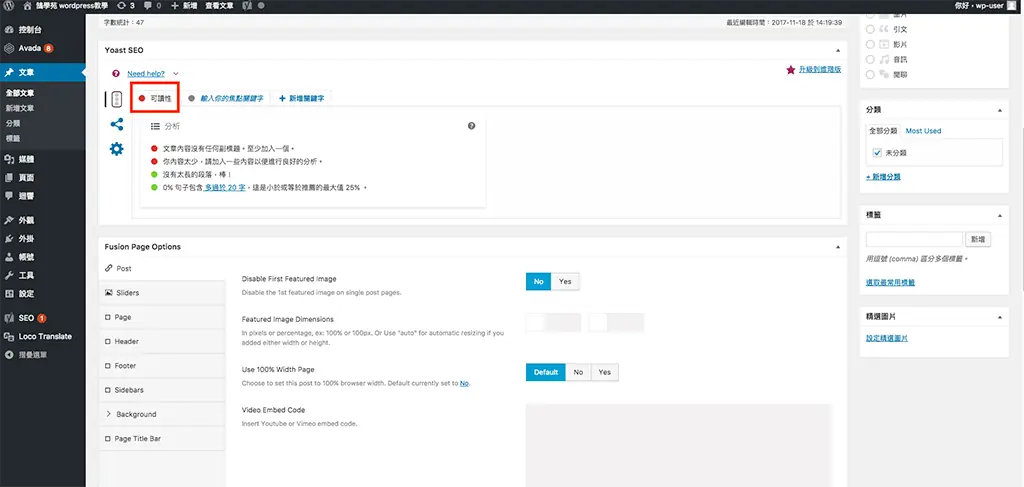This screenshot has width=1024, height=487.
Task: Expand the Background options section
Action: (162, 415)
